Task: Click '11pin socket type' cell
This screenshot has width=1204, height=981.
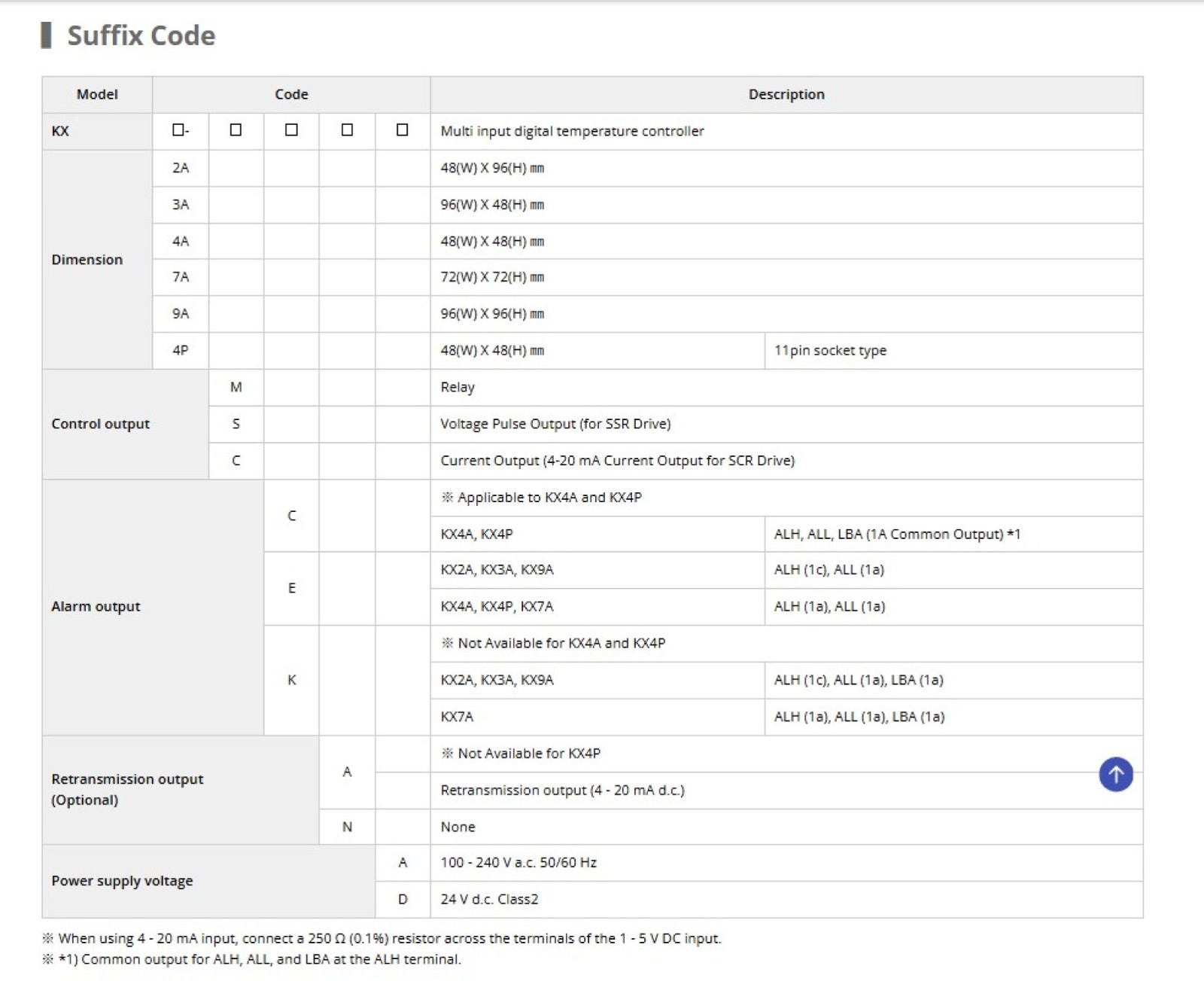Action: click(x=953, y=350)
